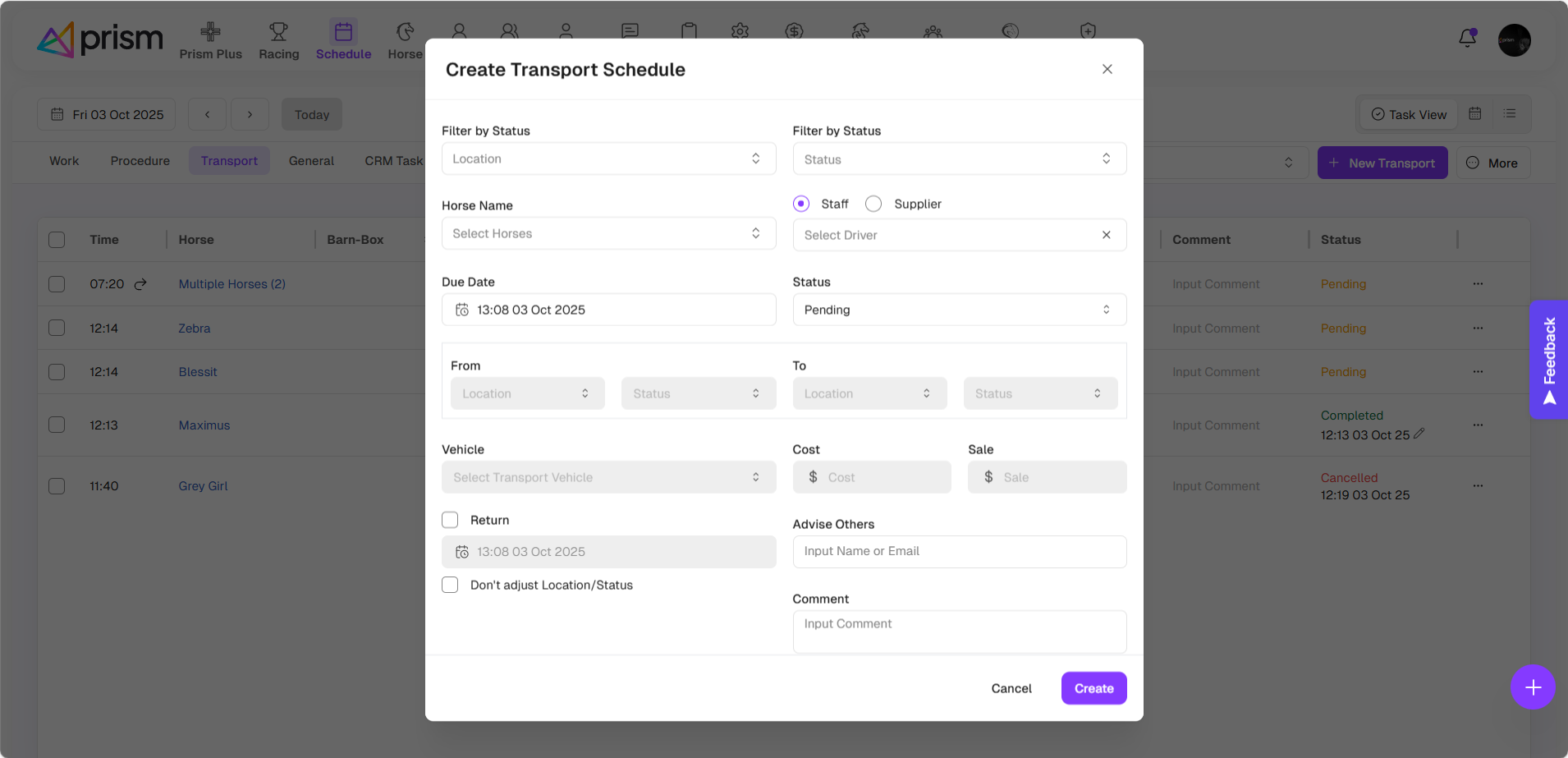
Task: Open the Select Horses dropdown
Action: click(x=608, y=234)
